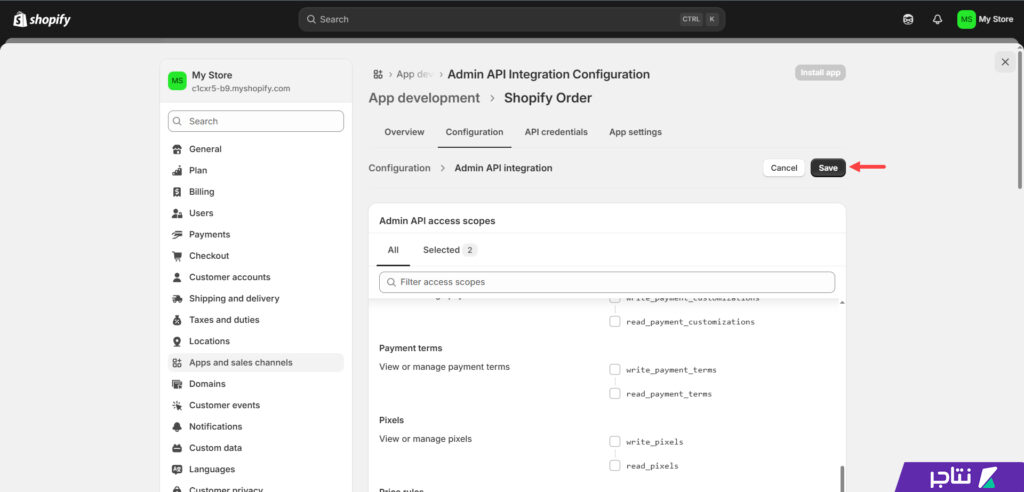The image size is (1024, 492).
Task: Check read_payment_terms scope
Action: point(615,393)
